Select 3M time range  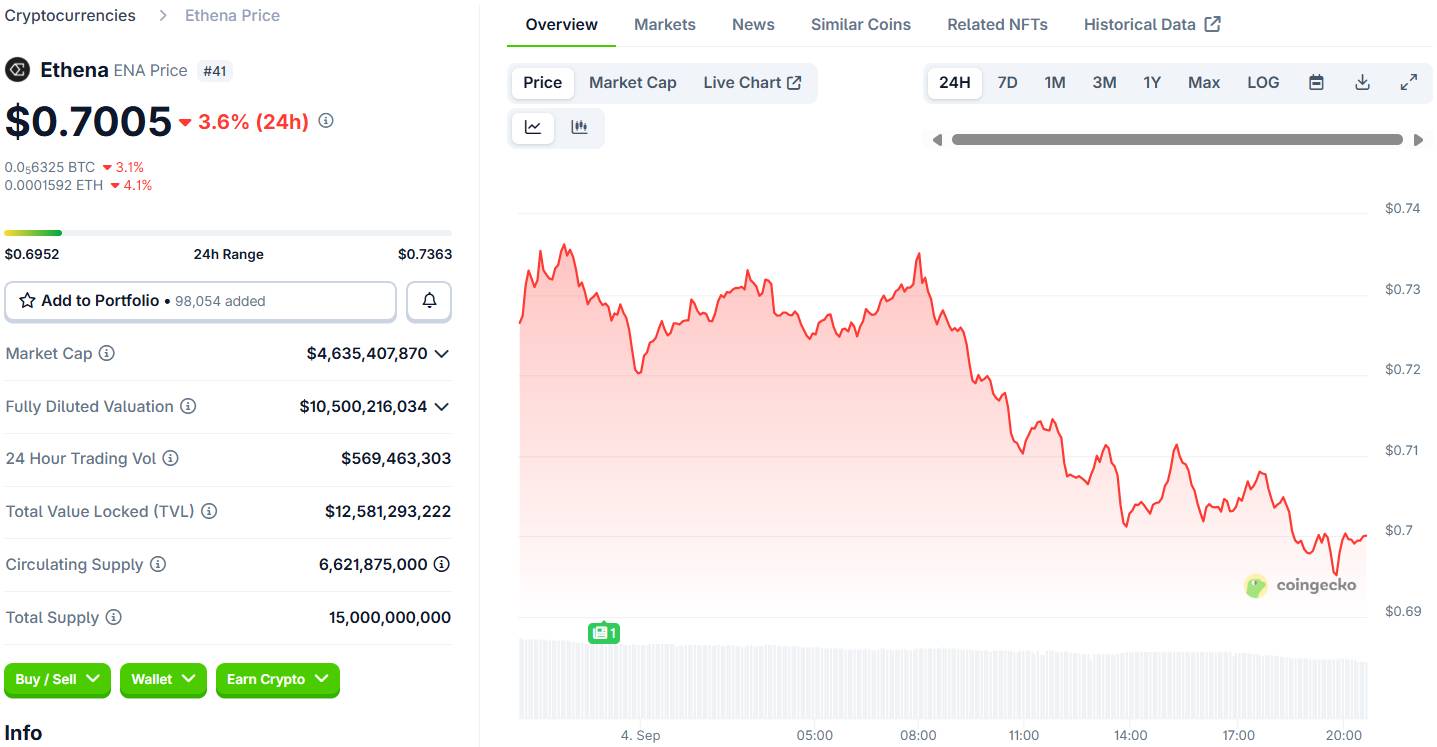[1104, 83]
